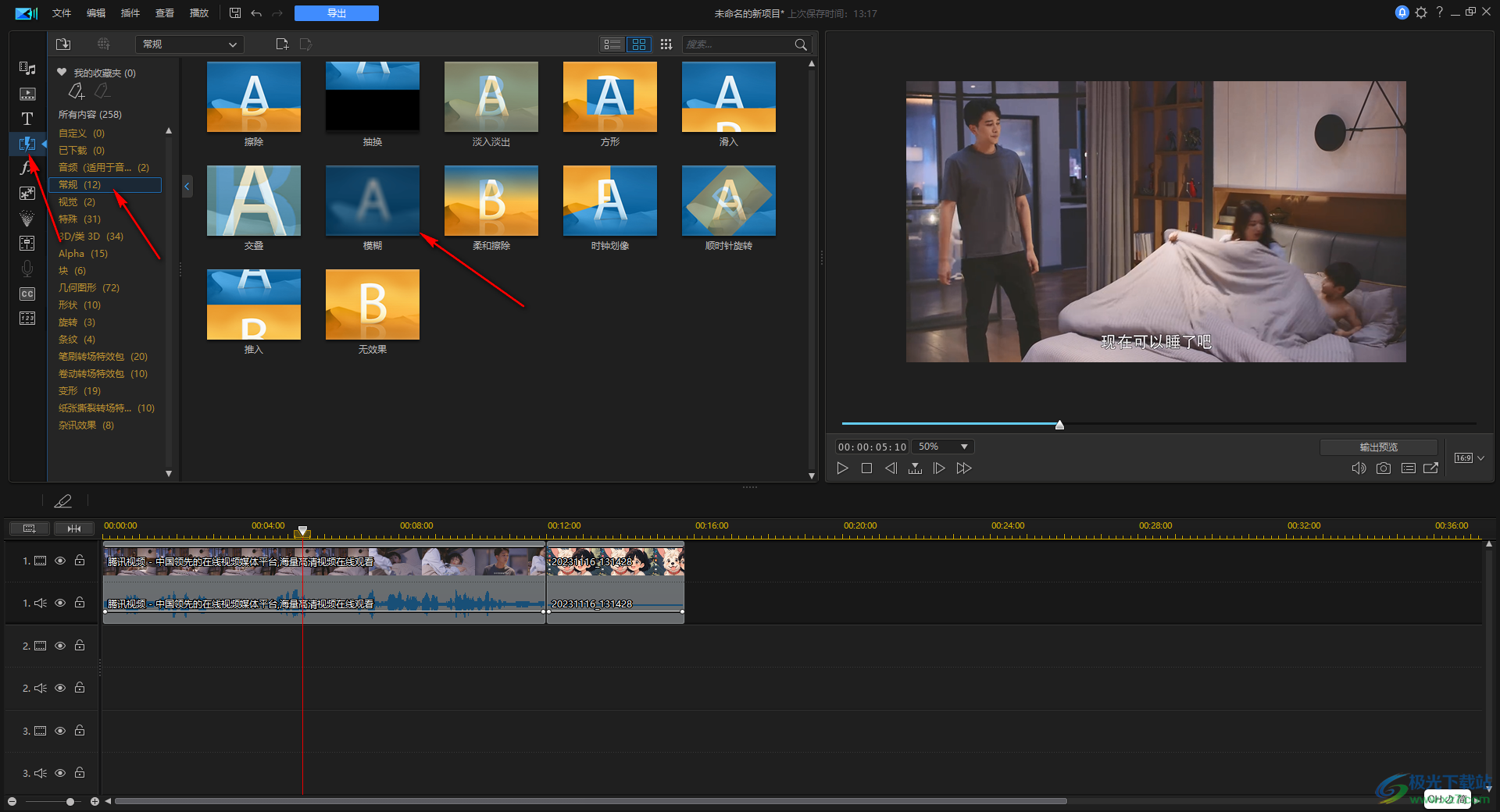Open the subtitle CC room icon
Screen dimensions: 1500x812
[27, 294]
